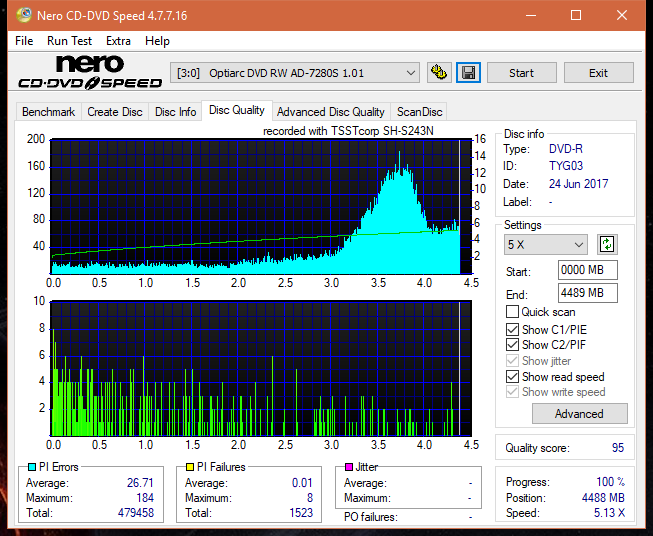The width and height of the screenshot is (653, 536).
Task: Click the Start button
Action: click(521, 73)
